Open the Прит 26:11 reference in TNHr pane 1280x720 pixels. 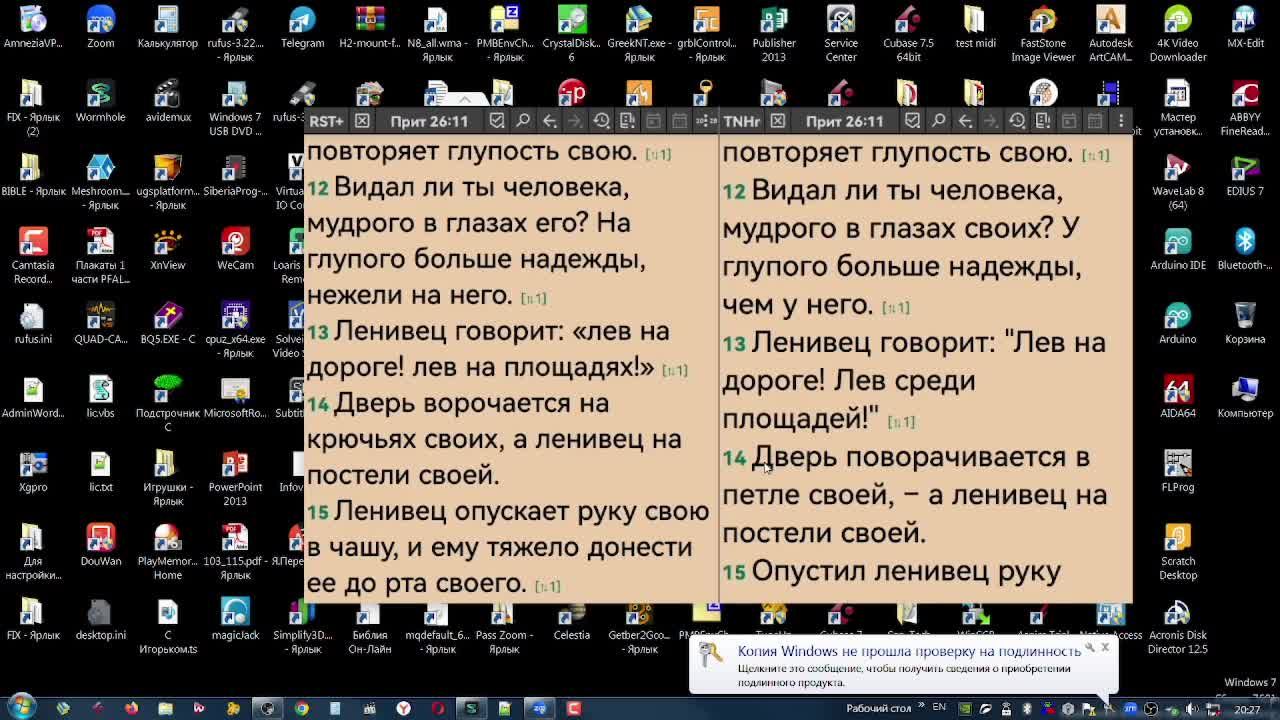coord(845,121)
